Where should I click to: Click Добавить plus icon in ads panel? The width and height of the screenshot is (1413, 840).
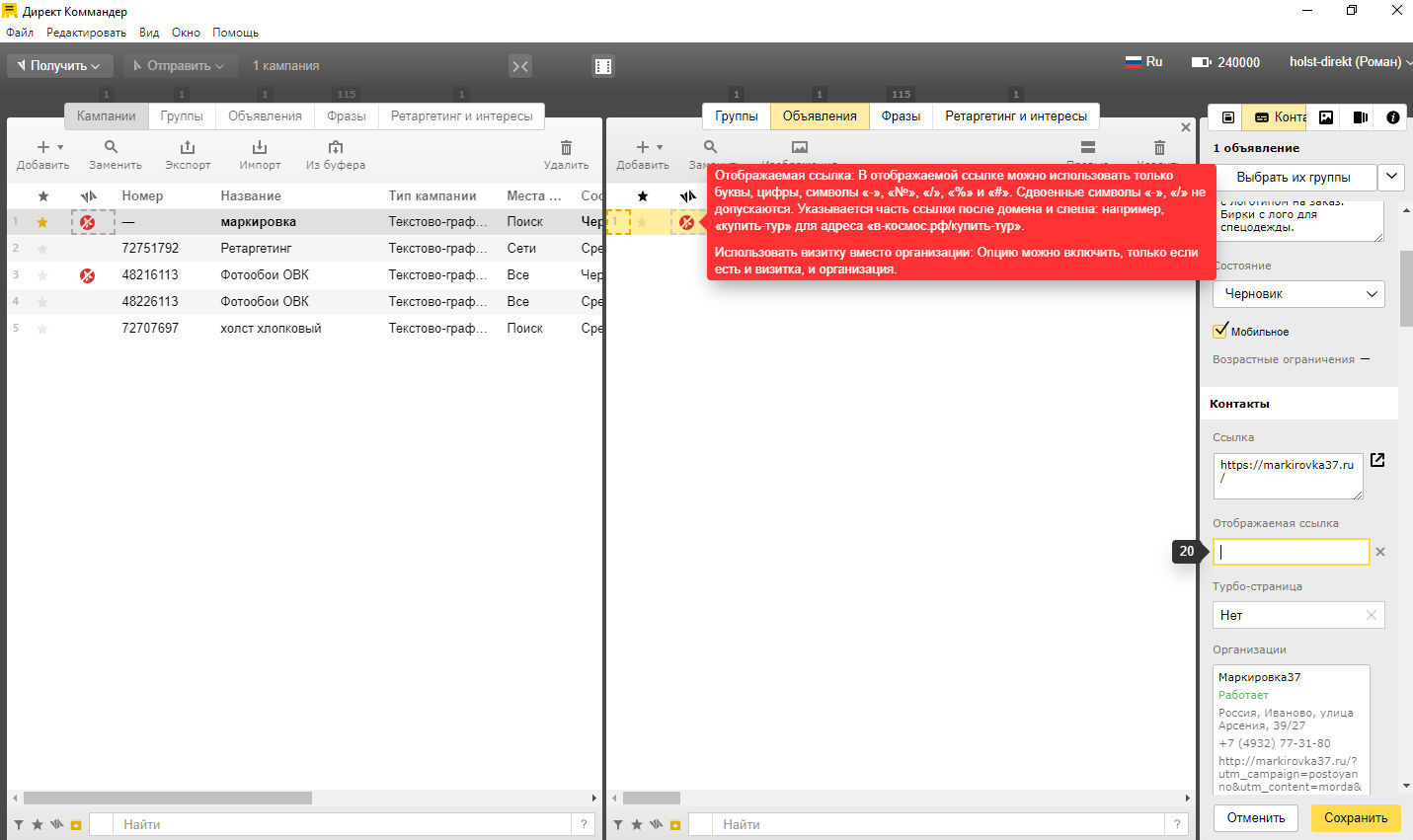coord(643,147)
